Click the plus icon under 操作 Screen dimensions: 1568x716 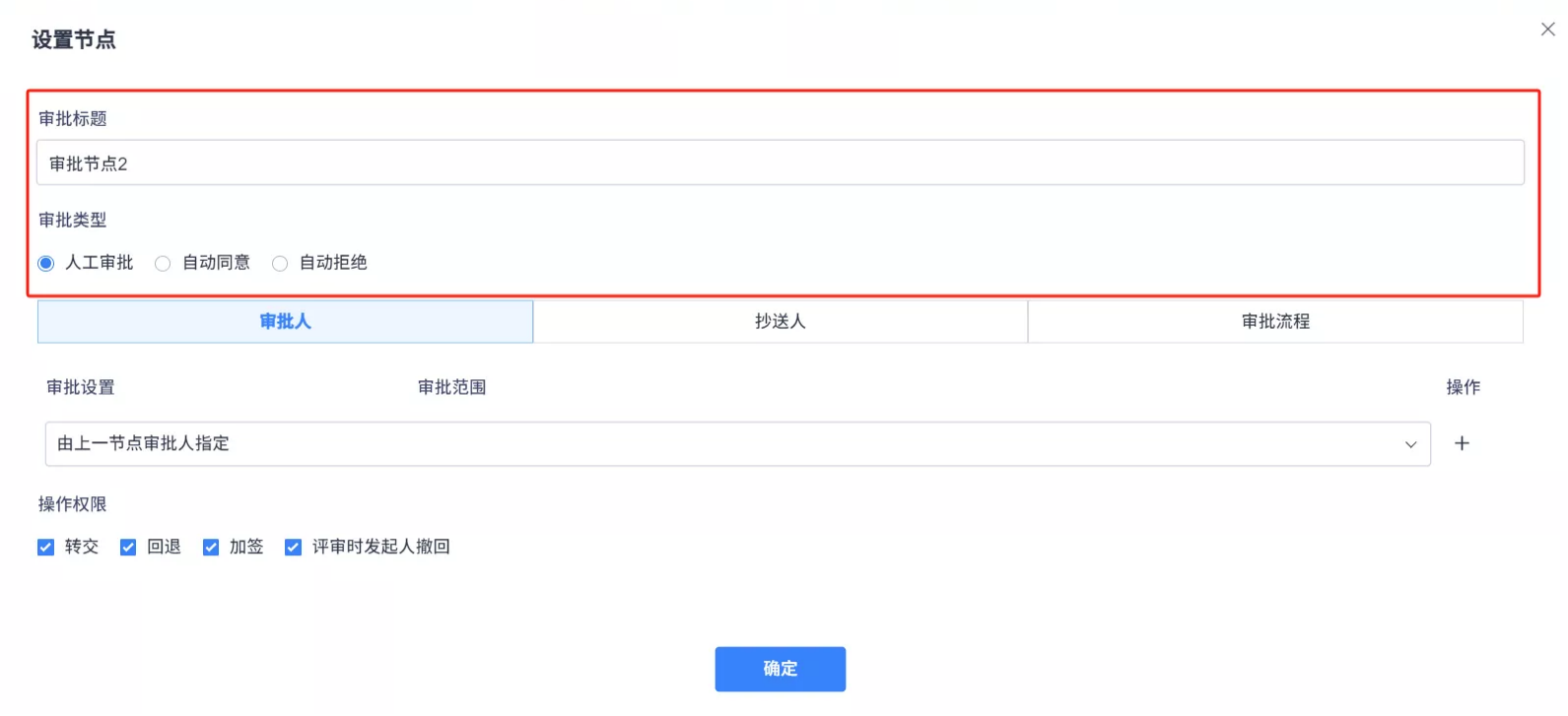point(1462,444)
